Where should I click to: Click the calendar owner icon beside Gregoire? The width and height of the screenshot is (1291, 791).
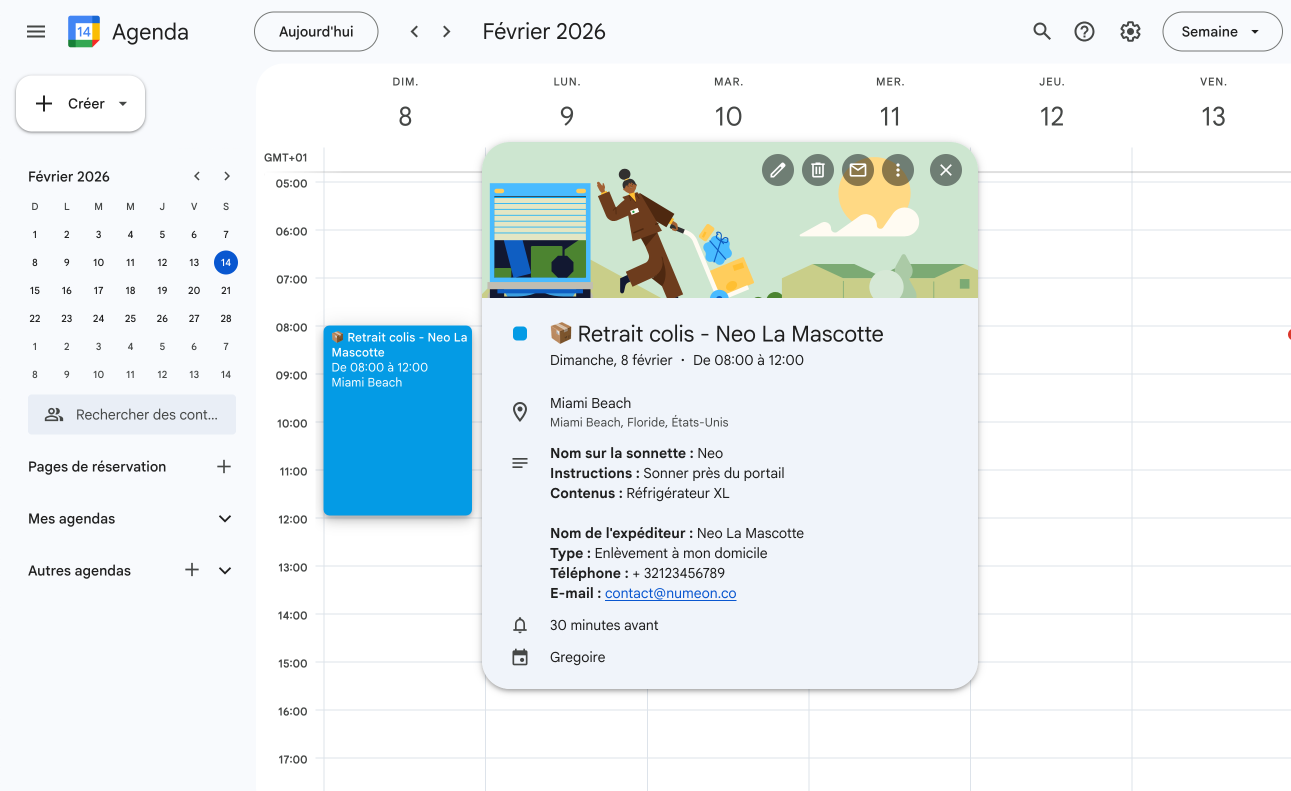coord(520,657)
